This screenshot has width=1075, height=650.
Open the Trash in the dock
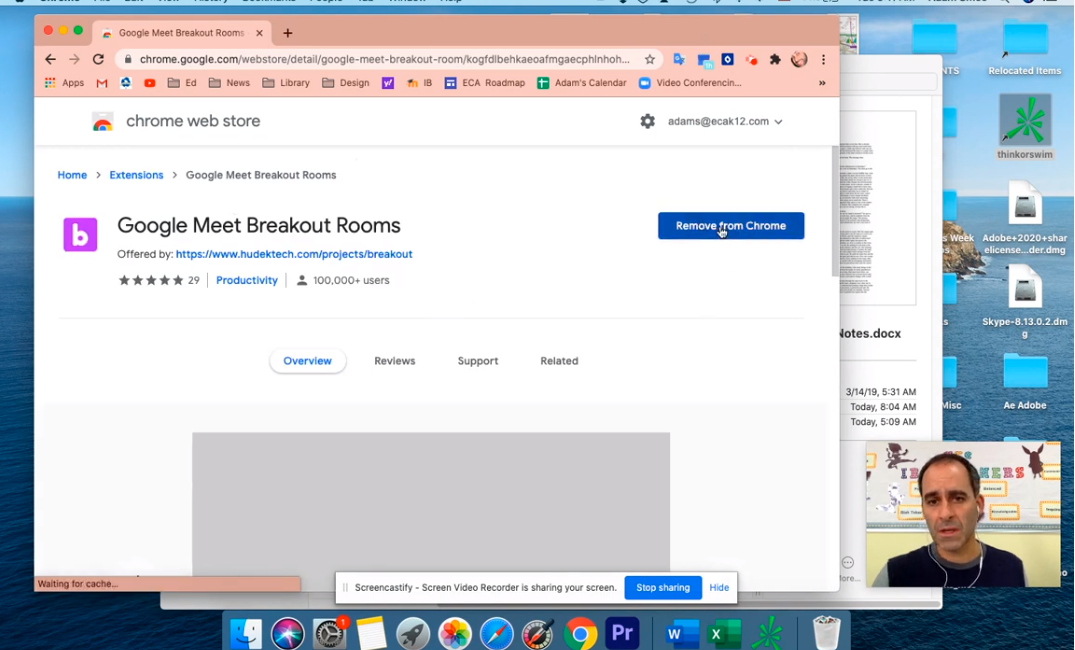click(826, 633)
